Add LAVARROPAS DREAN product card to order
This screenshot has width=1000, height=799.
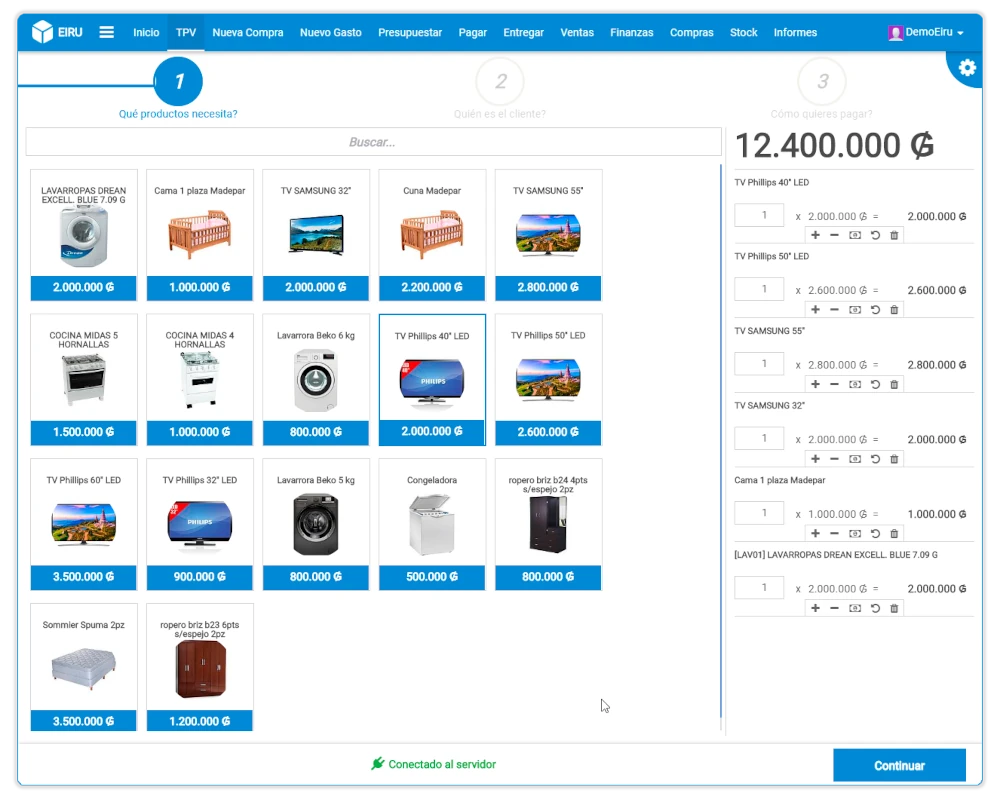84,235
